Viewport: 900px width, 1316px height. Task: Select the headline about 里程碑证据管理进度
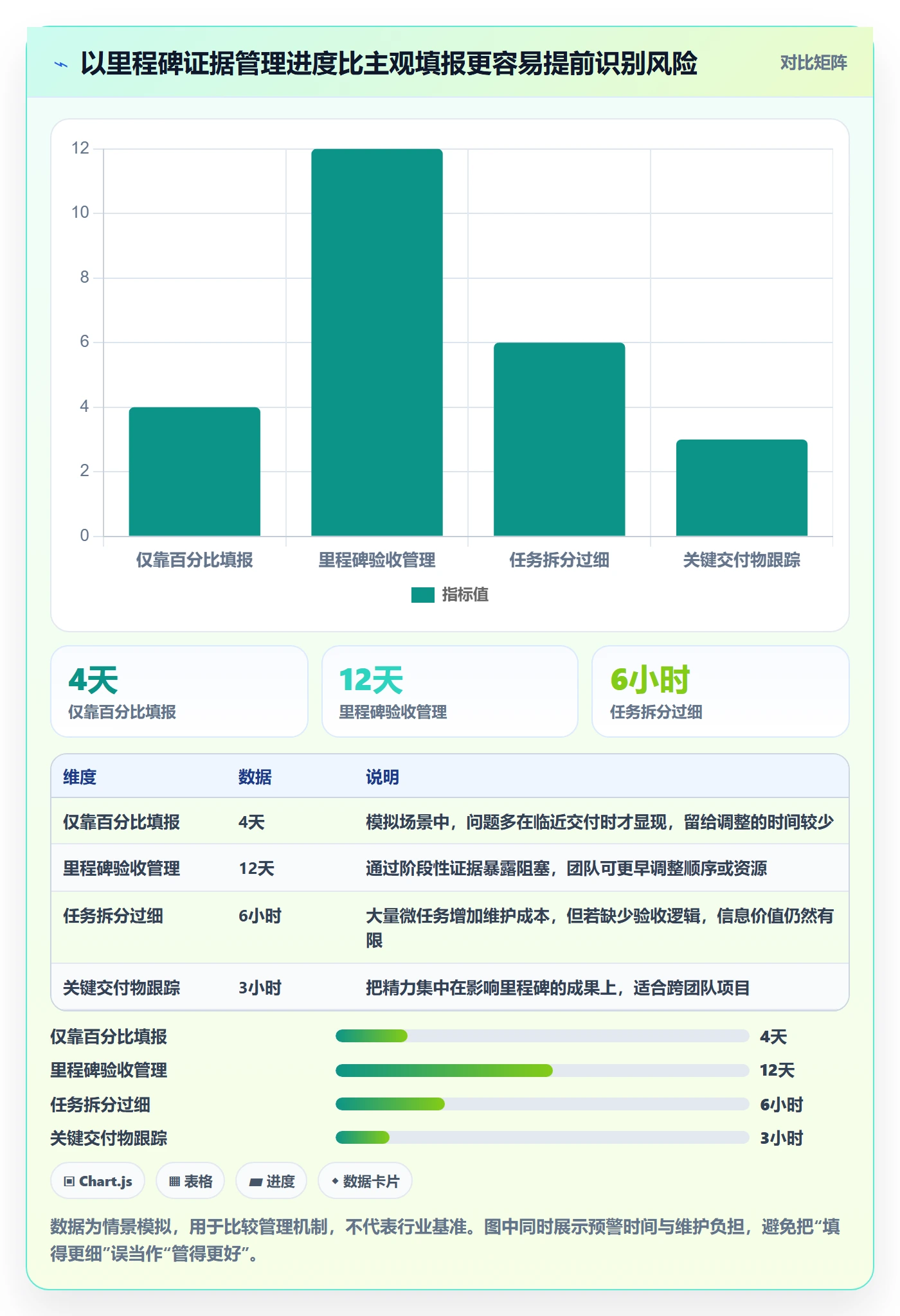click(389, 64)
